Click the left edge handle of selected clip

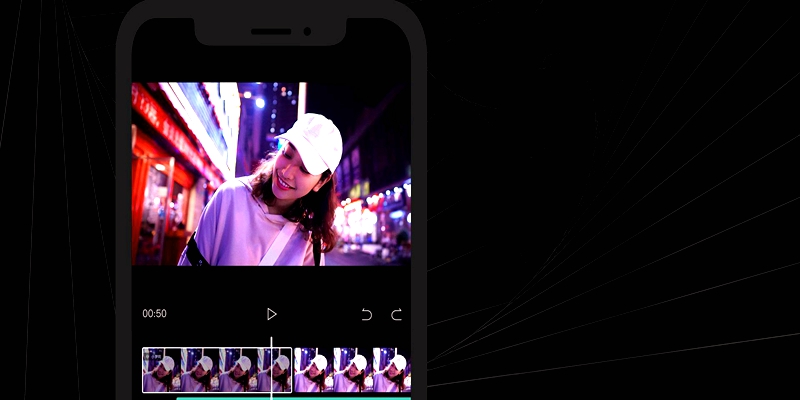click(144, 370)
